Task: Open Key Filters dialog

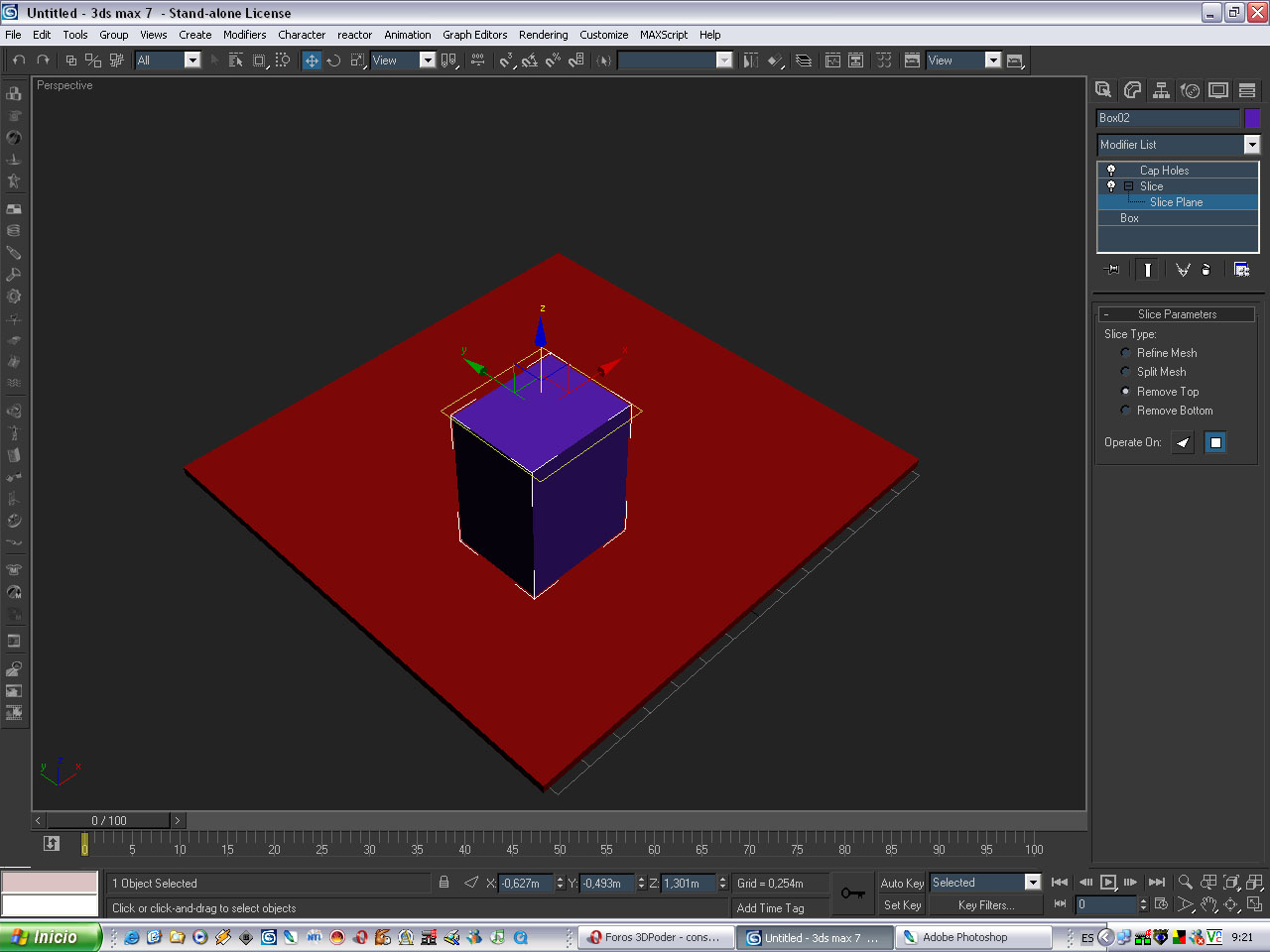Action: tap(986, 905)
